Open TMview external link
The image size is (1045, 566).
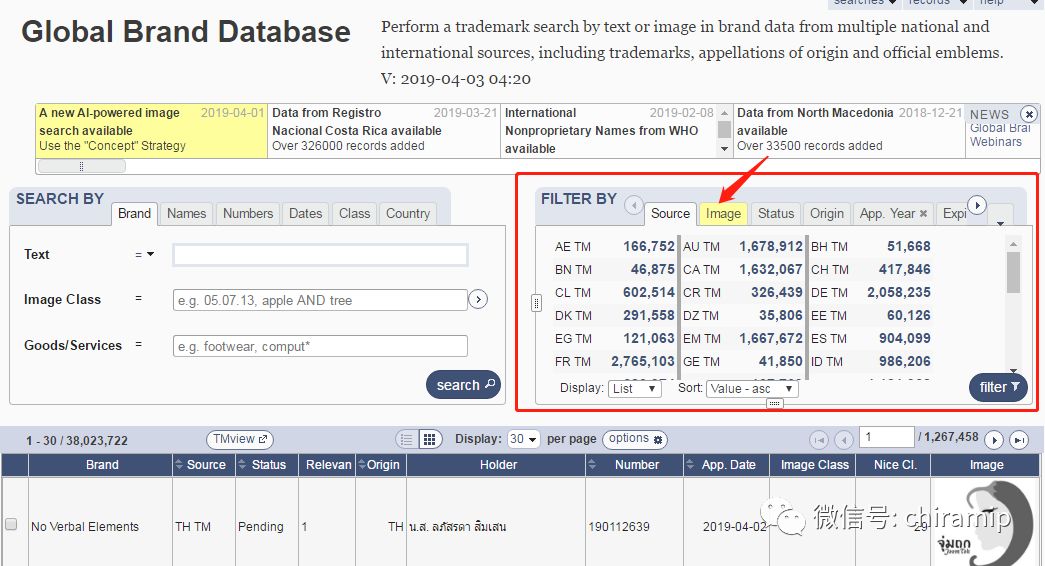(240, 439)
